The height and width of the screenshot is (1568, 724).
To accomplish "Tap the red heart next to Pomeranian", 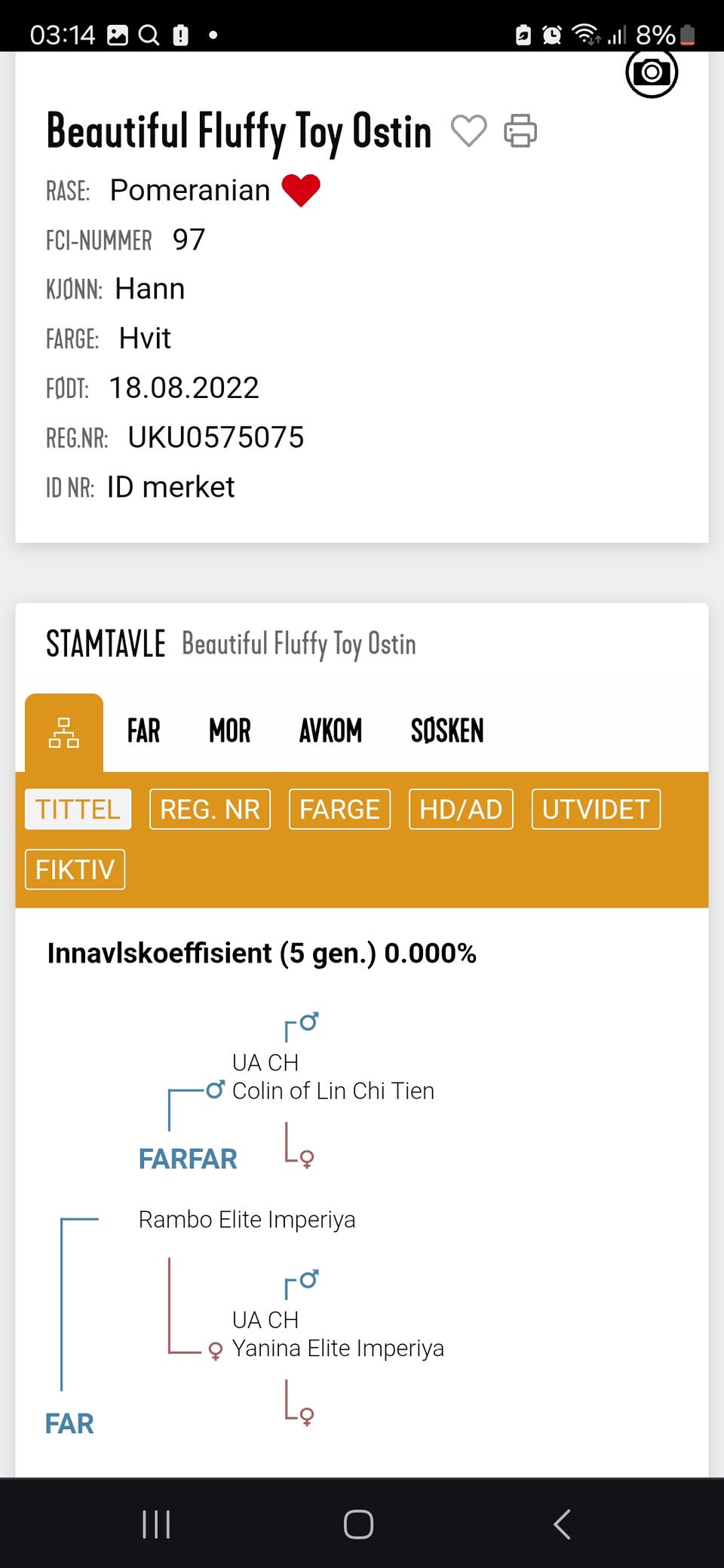I will 301,190.
